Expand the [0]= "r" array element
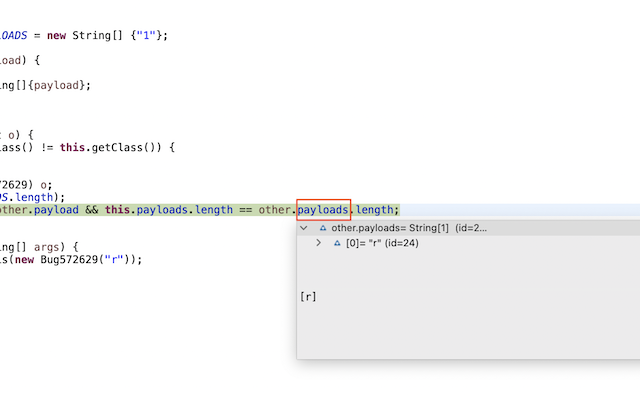 point(318,243)
